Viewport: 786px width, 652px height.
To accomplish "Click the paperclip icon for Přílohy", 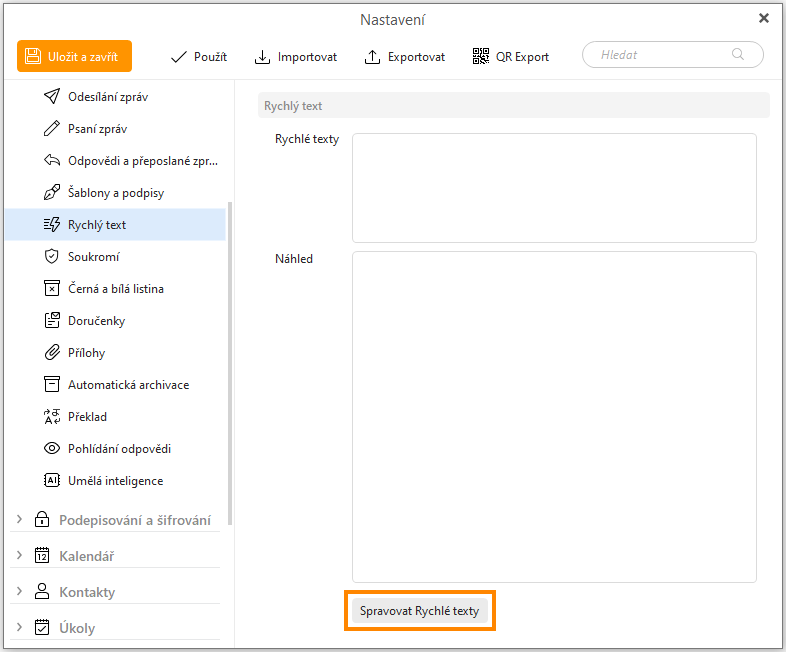I will point(52,353).
